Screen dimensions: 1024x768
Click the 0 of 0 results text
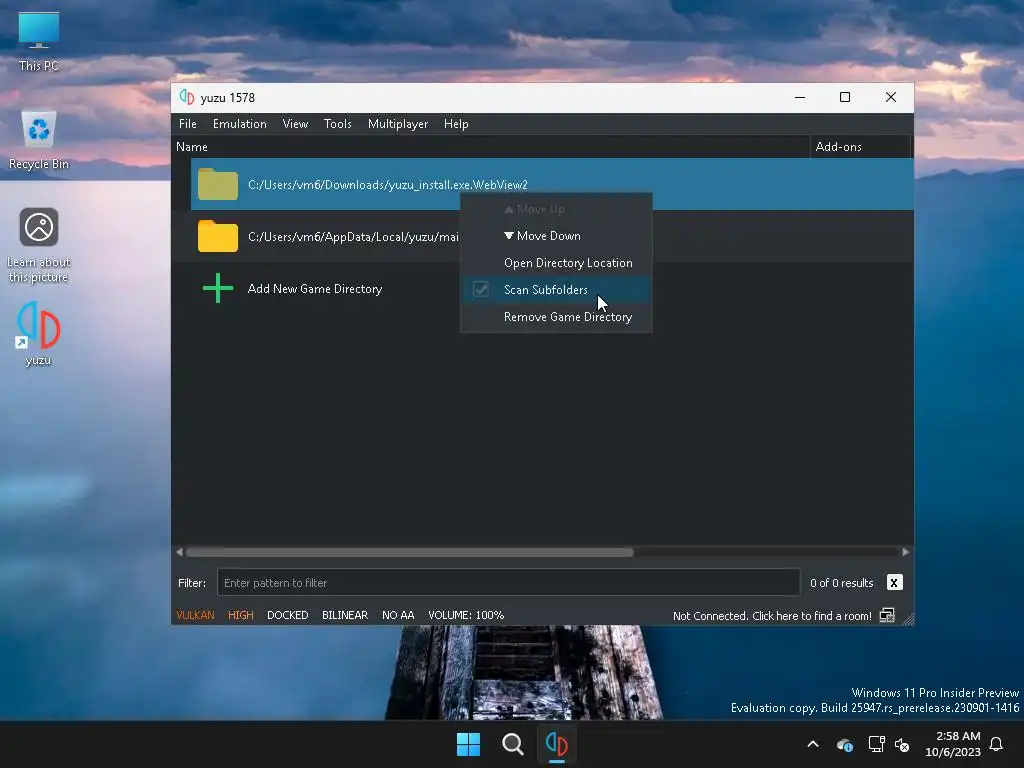(x=841, y=583)
